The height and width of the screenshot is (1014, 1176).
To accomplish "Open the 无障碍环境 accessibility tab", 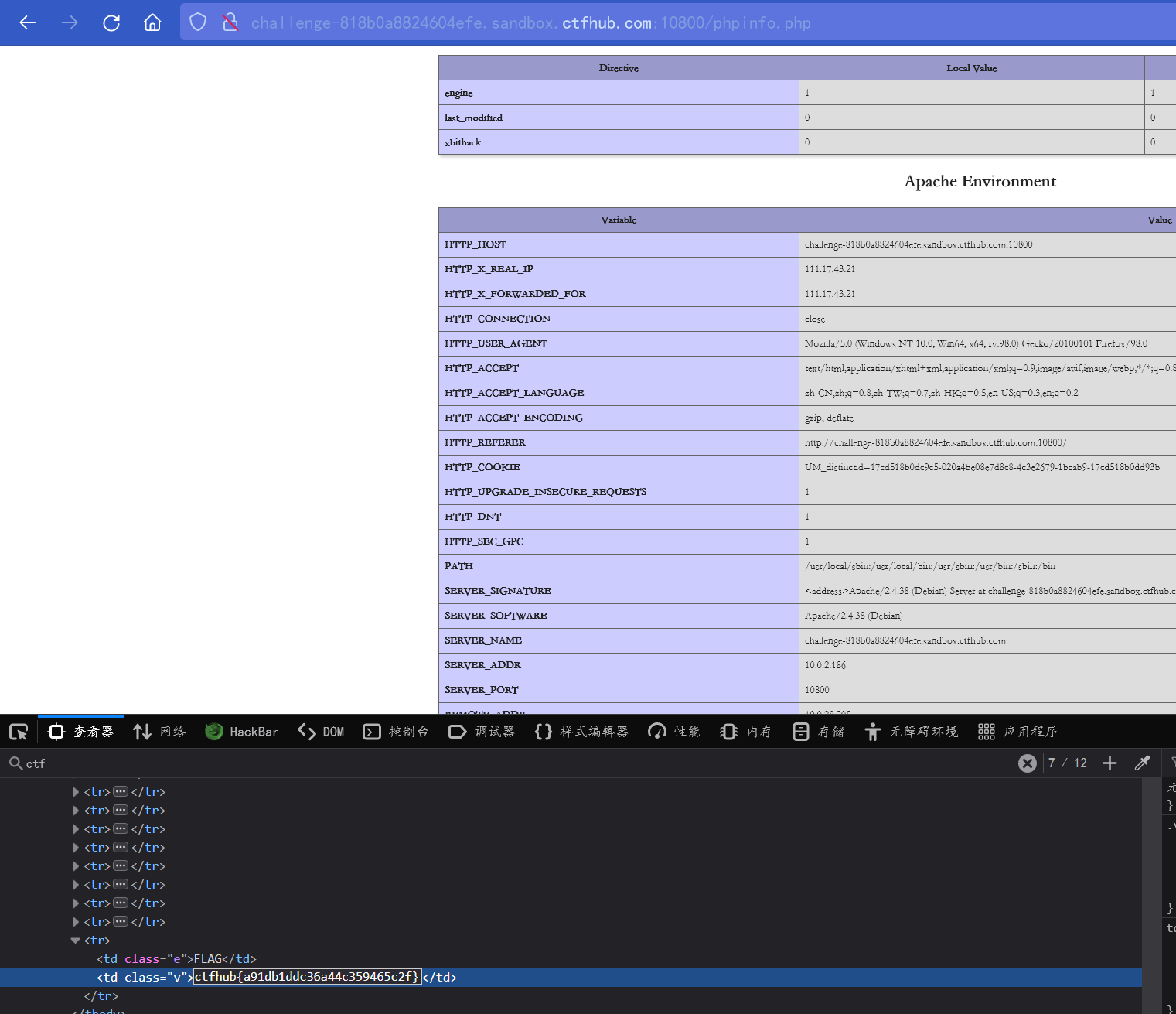I will tap(912, 732).
